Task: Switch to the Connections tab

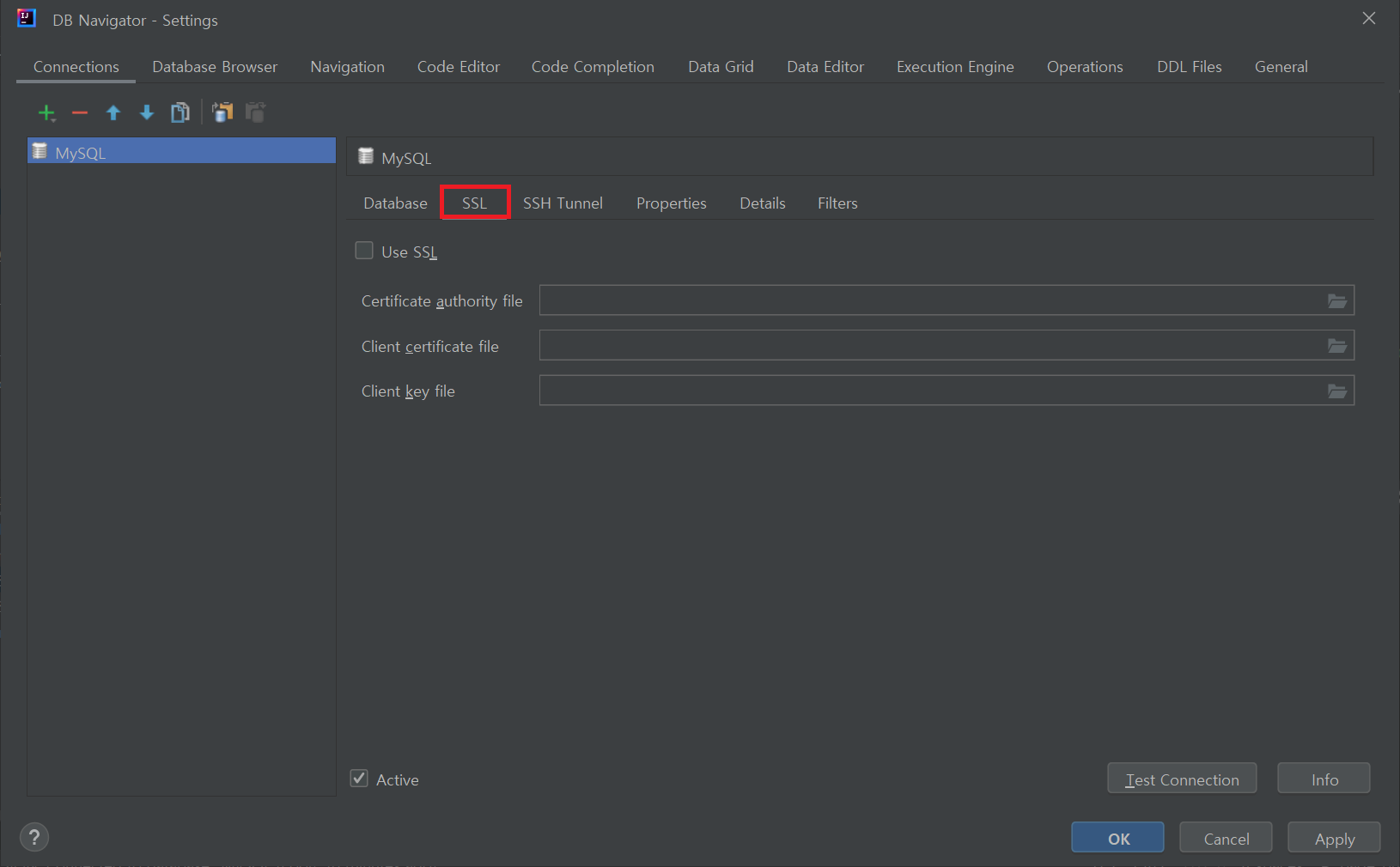Action: 76,67
